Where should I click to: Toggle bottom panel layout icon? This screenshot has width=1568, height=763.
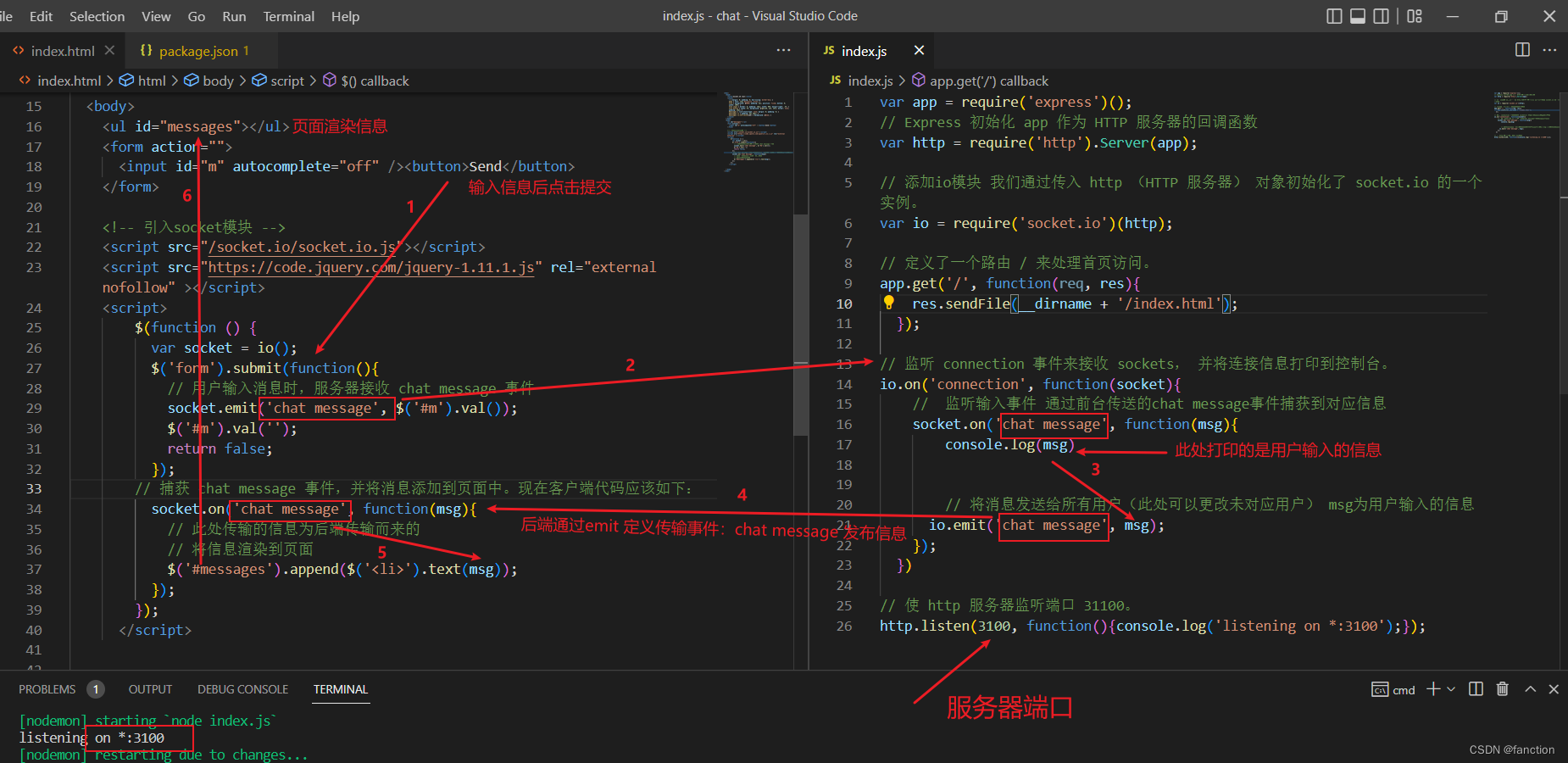coord(1358,16)
